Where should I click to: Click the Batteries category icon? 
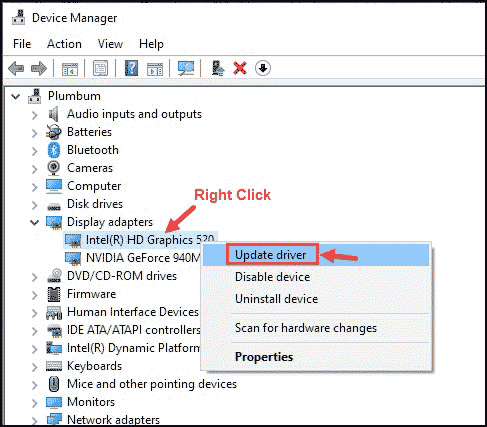[54, 132]
